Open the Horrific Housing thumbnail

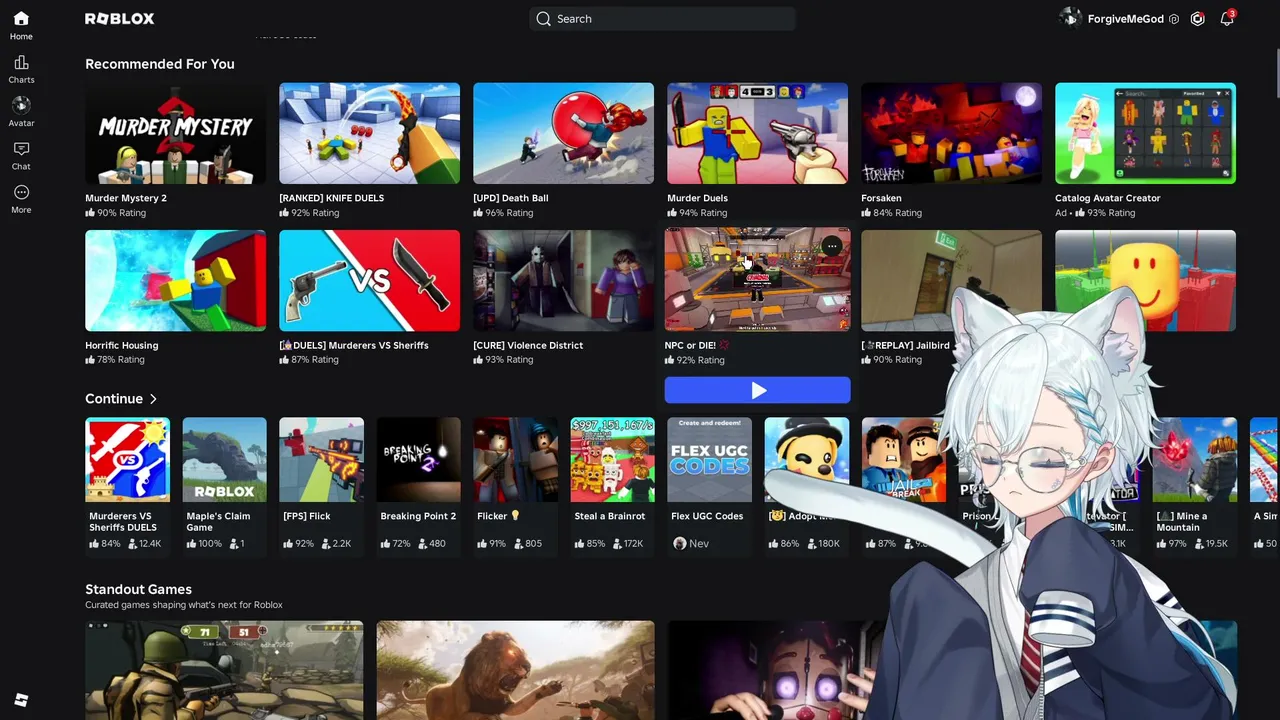pyautogui.click(x=175, y=281)
